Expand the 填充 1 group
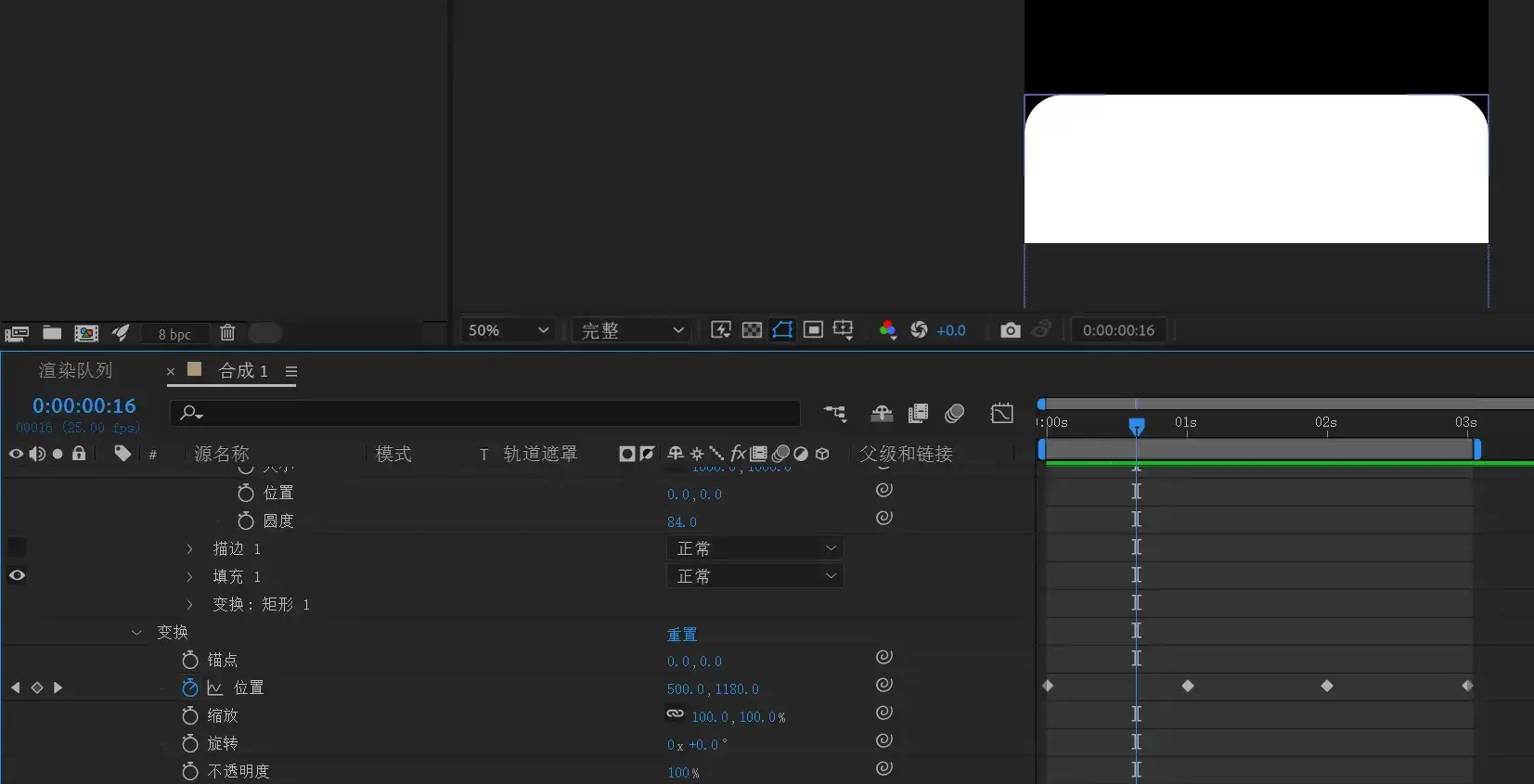The image size is (1534, 784). (x=190, y=577)
